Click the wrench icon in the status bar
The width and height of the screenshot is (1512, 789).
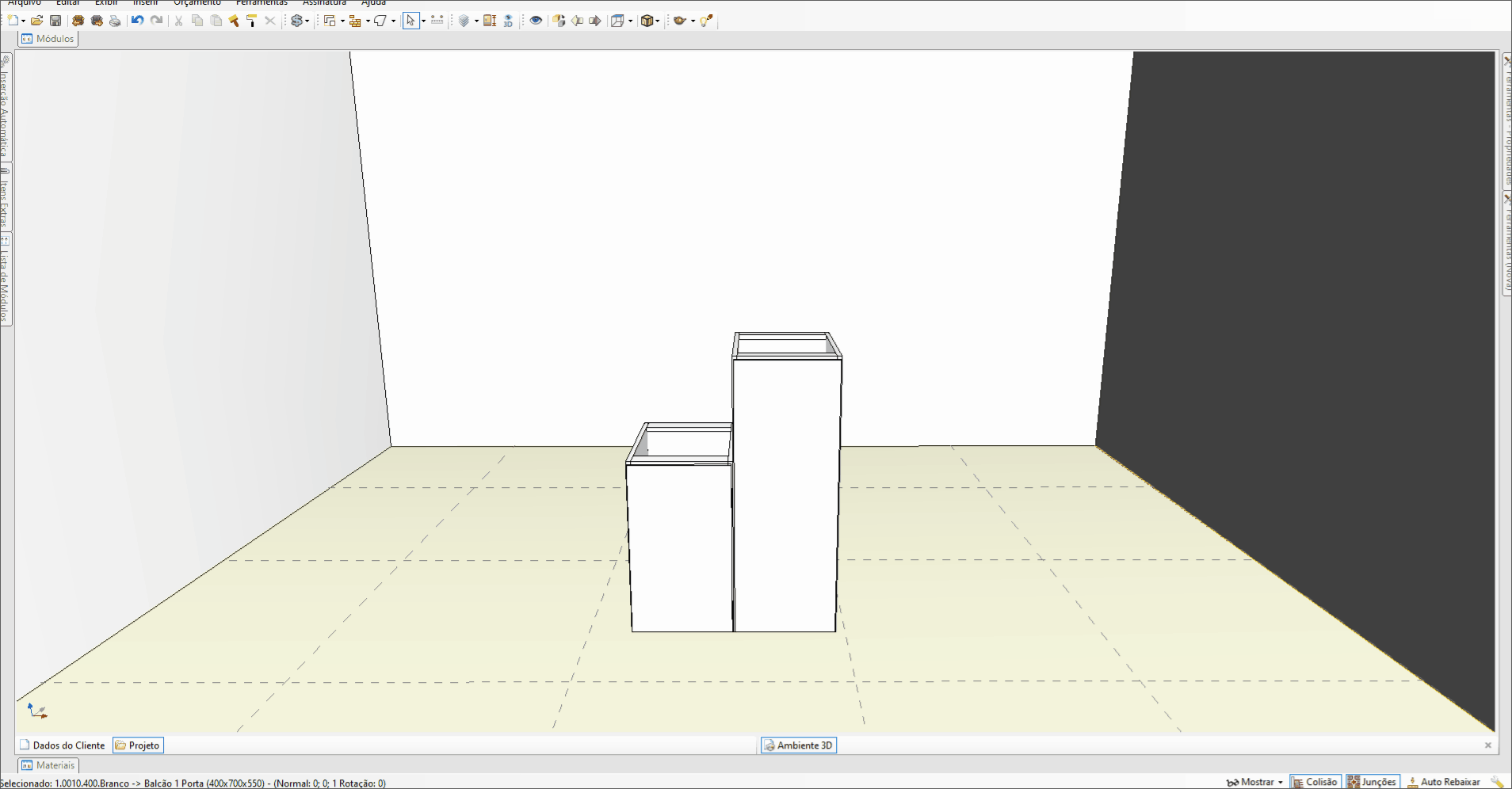click(1497, 782)
